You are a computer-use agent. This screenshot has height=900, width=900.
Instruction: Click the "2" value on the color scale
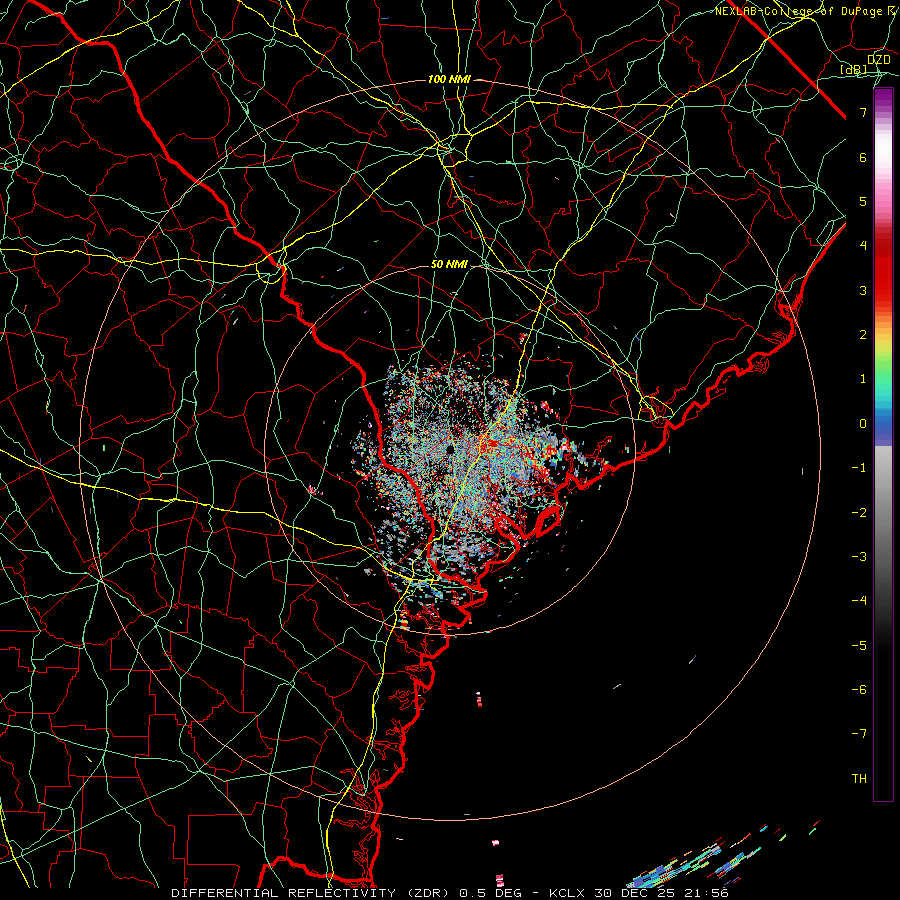(x=863, y=335)
